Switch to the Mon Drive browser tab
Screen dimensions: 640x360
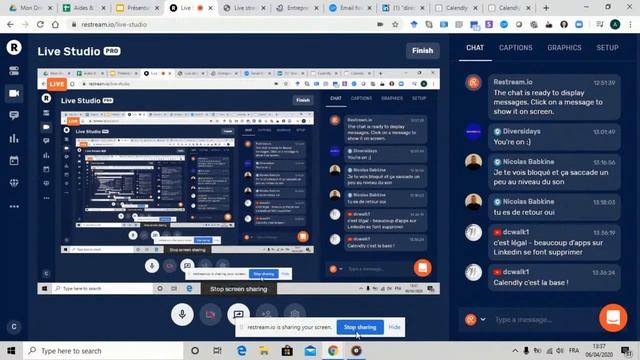(30, 8)
